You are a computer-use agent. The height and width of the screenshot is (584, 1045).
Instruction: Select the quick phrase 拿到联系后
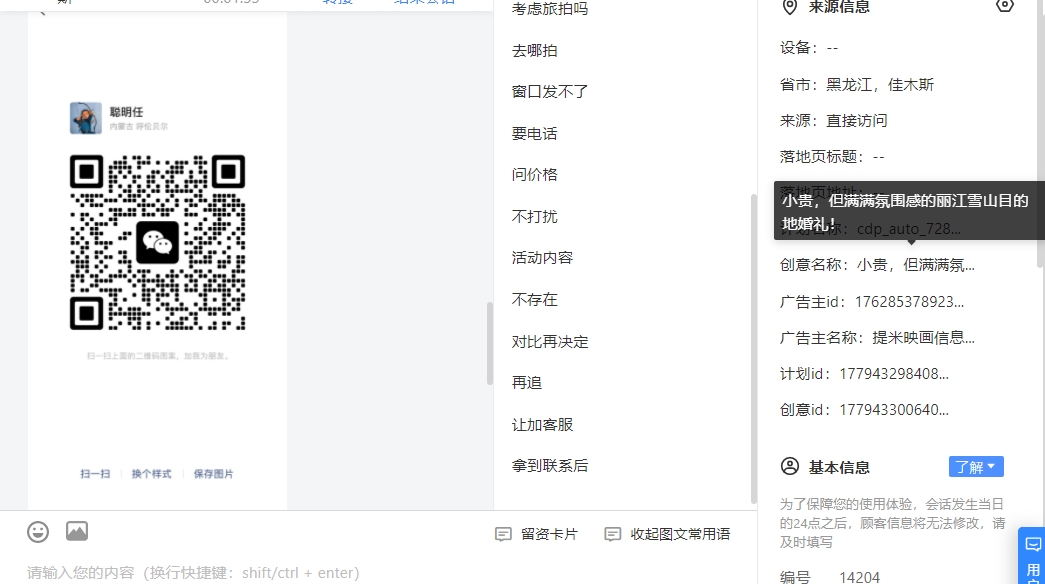pos(550,466)
